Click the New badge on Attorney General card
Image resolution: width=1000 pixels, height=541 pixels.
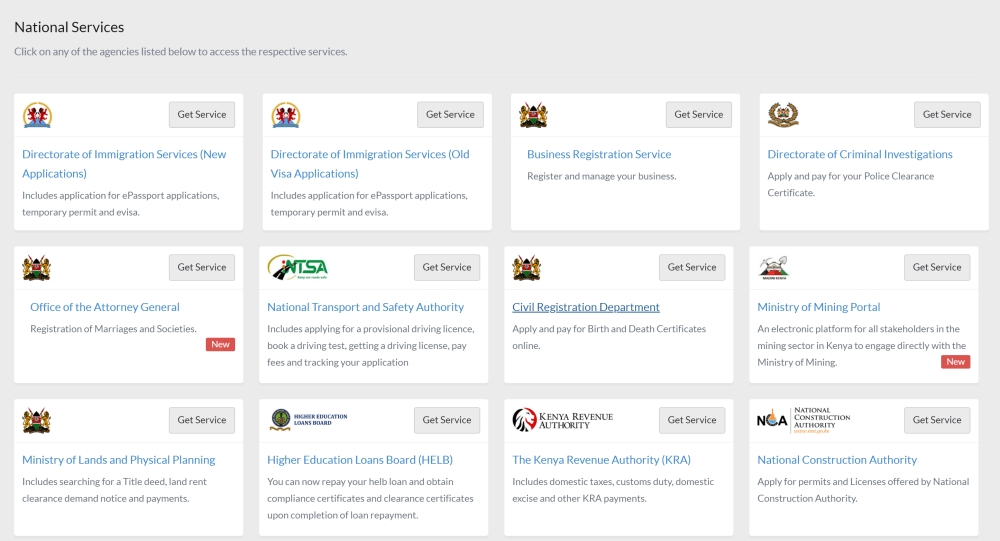tap(221, 345)
